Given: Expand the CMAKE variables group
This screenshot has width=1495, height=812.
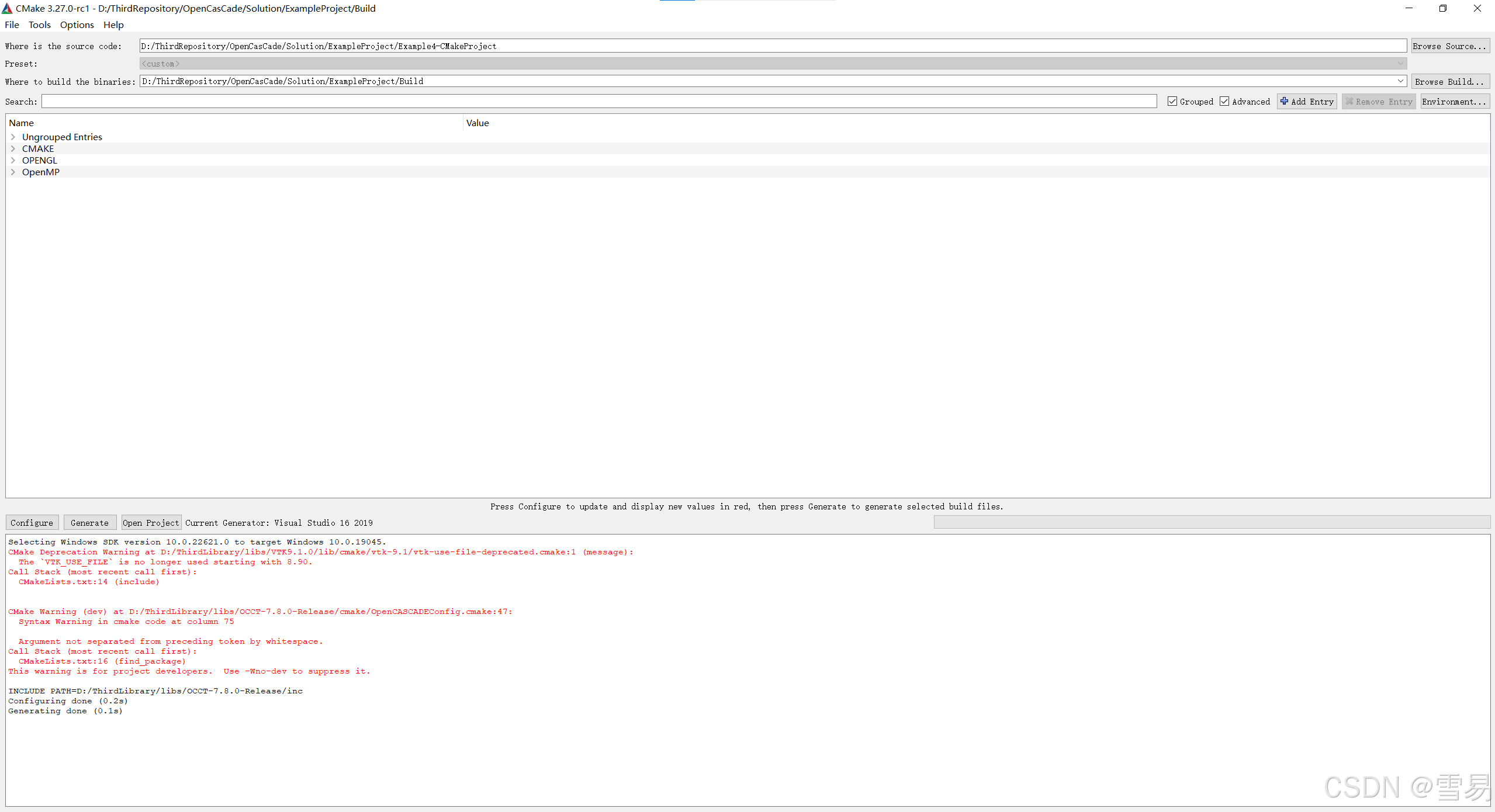Looking at the screenshot, I should [13, 148].
